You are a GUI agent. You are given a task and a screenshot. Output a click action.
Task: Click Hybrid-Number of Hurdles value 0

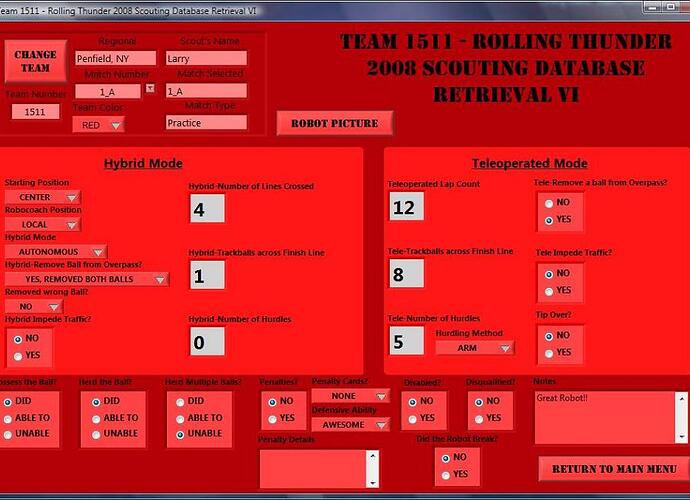[x=207, y=341]
